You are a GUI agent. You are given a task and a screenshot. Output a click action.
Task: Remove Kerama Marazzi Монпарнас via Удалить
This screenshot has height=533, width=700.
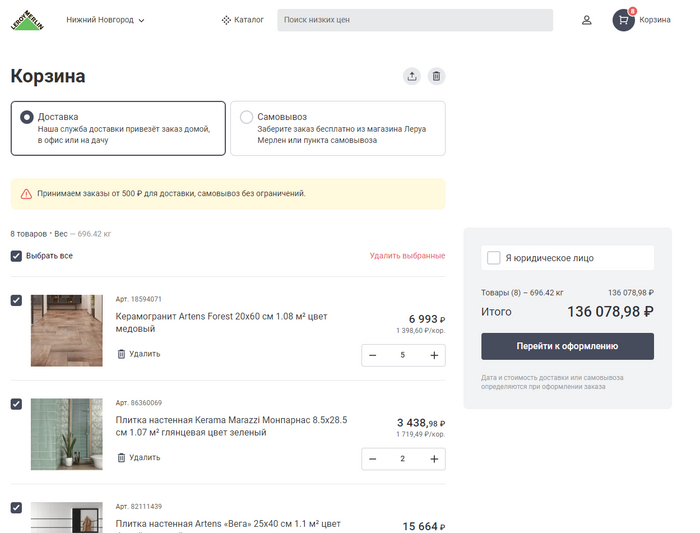tap(139, 458)
